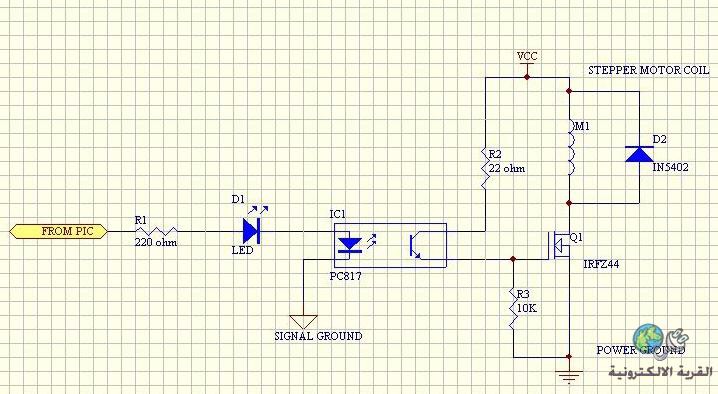Viewport: 718px width, 394px height.
Task: Select the FROM PIC input port
Action: point(59,231)
